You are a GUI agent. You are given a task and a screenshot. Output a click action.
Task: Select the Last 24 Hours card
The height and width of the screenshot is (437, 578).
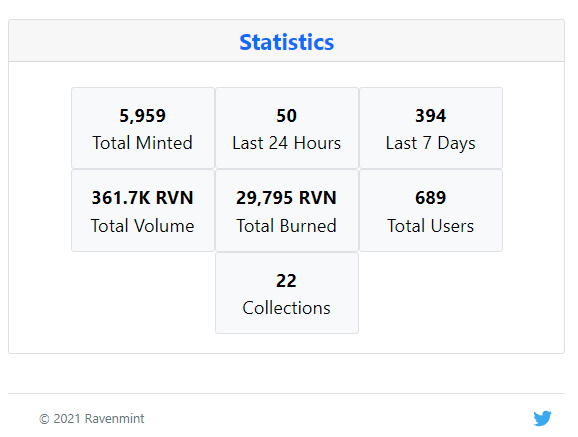tap(287, 128)
